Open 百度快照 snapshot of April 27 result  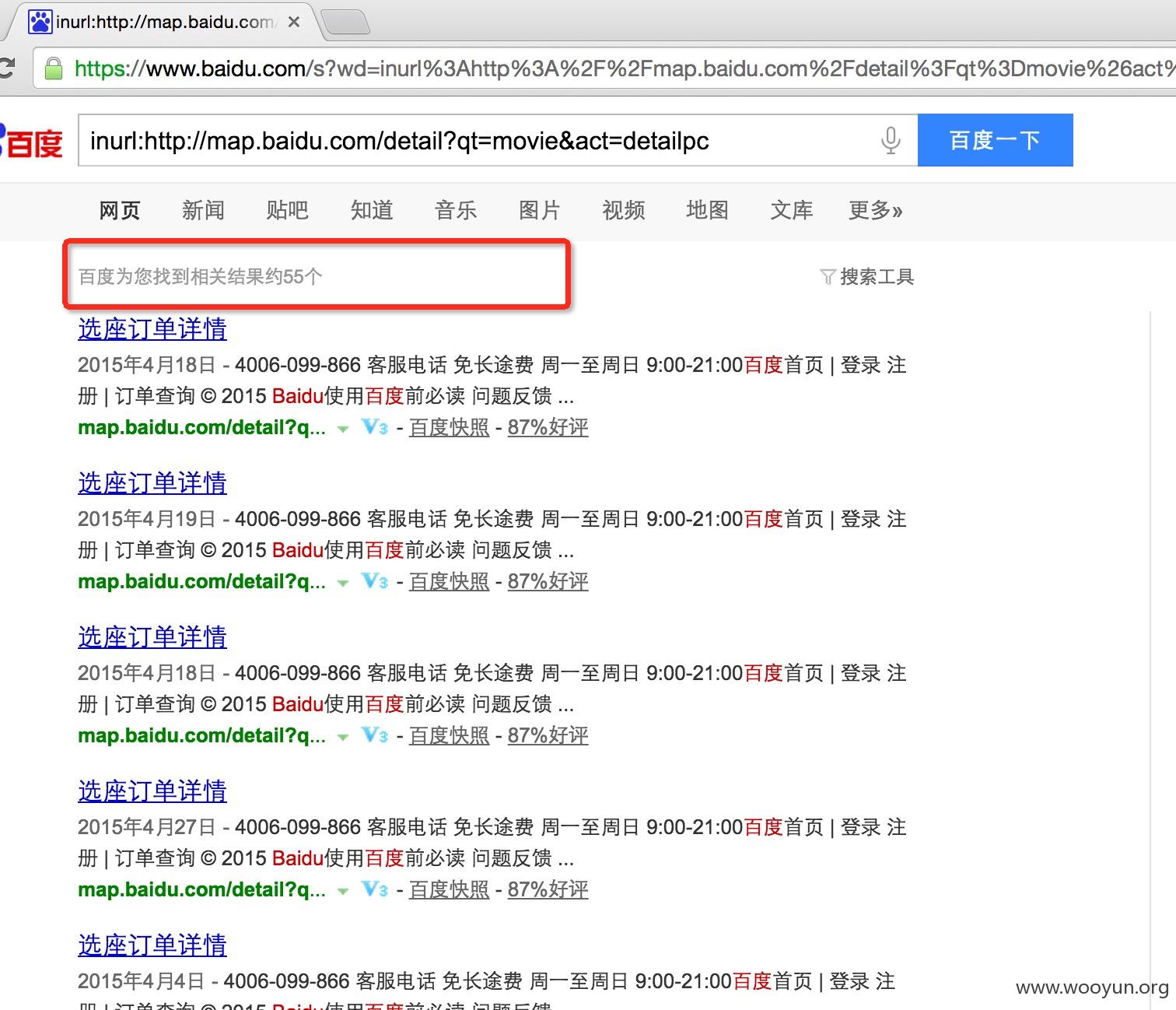[x=450, y=889]
